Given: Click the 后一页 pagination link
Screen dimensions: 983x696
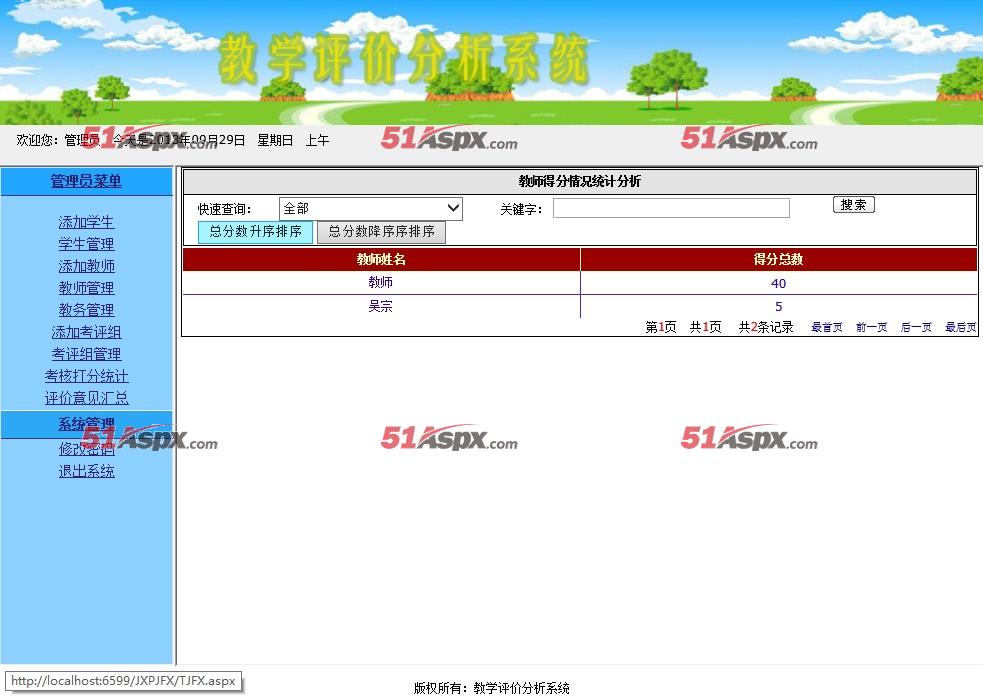Looking at the screenshot, I should click(x=916, y=327).
